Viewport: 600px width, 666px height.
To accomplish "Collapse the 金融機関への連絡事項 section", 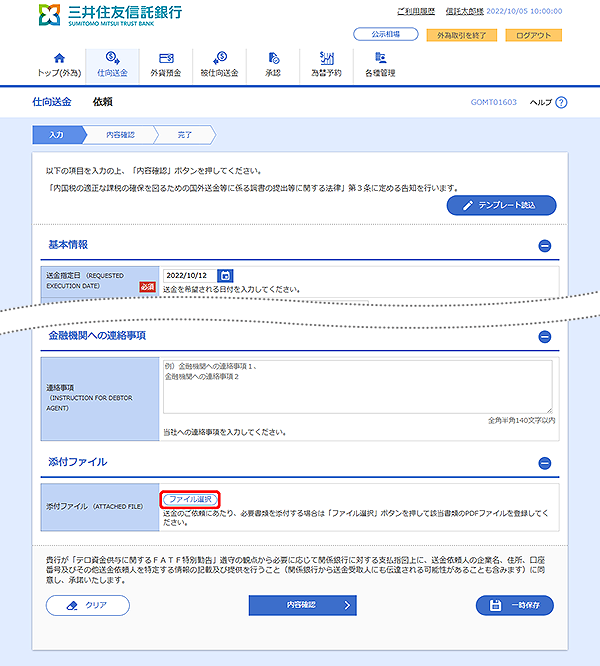I will coord(545,337).
